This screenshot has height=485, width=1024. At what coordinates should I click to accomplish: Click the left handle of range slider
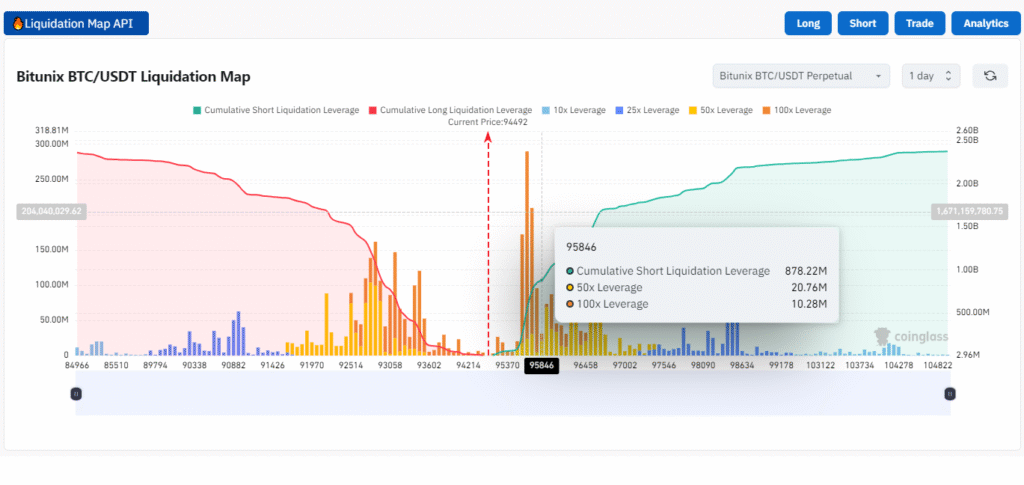point(76,394)
